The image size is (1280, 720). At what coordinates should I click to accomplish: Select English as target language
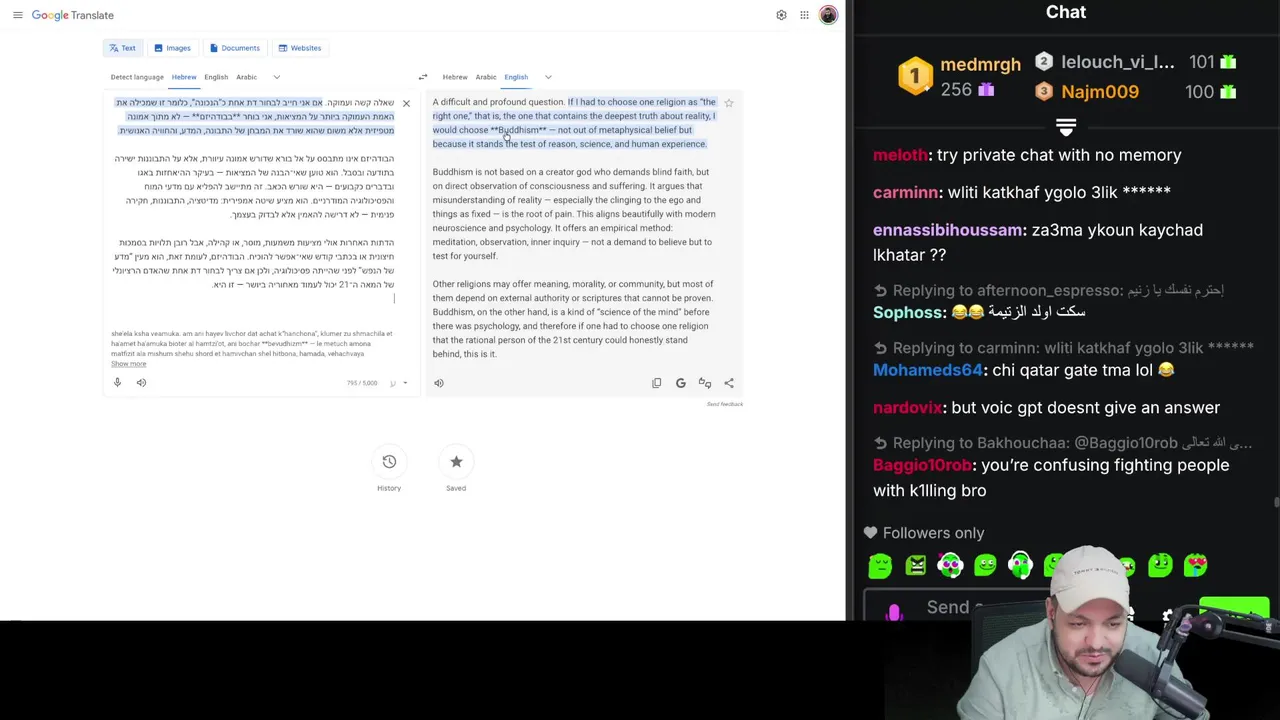516,77
